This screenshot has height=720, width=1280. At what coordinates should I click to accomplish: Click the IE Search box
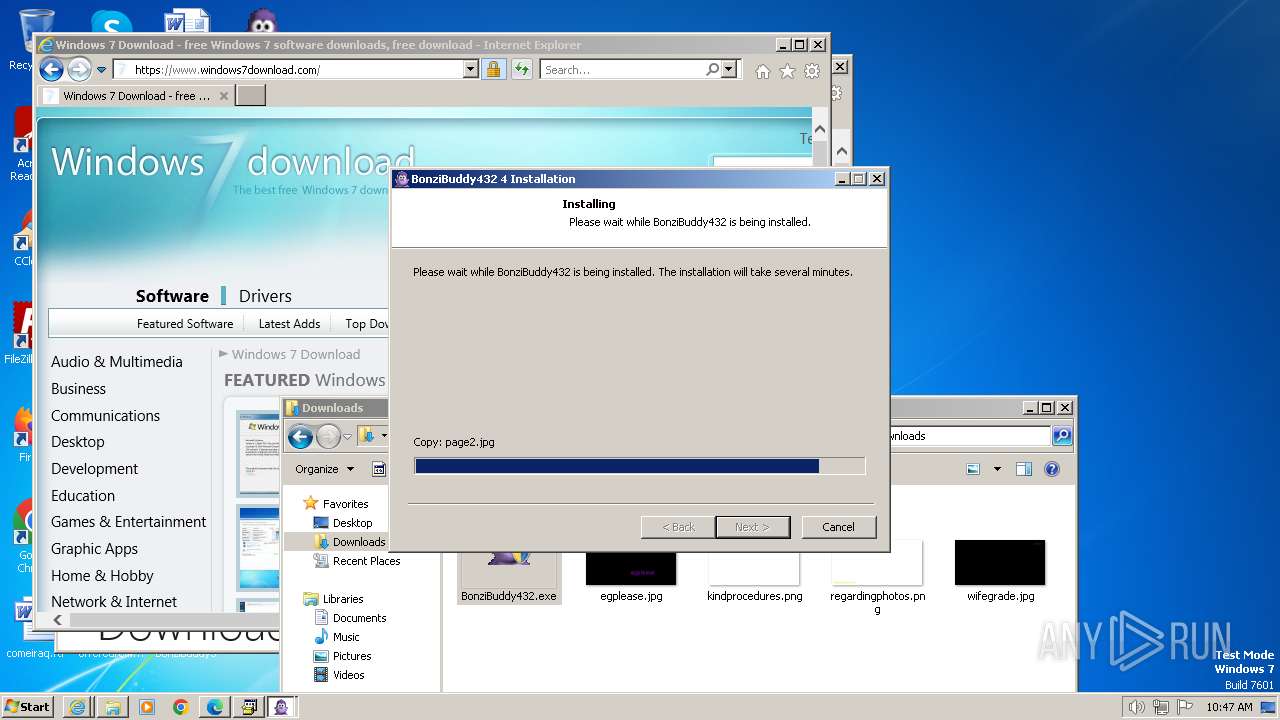pos(622,70)
